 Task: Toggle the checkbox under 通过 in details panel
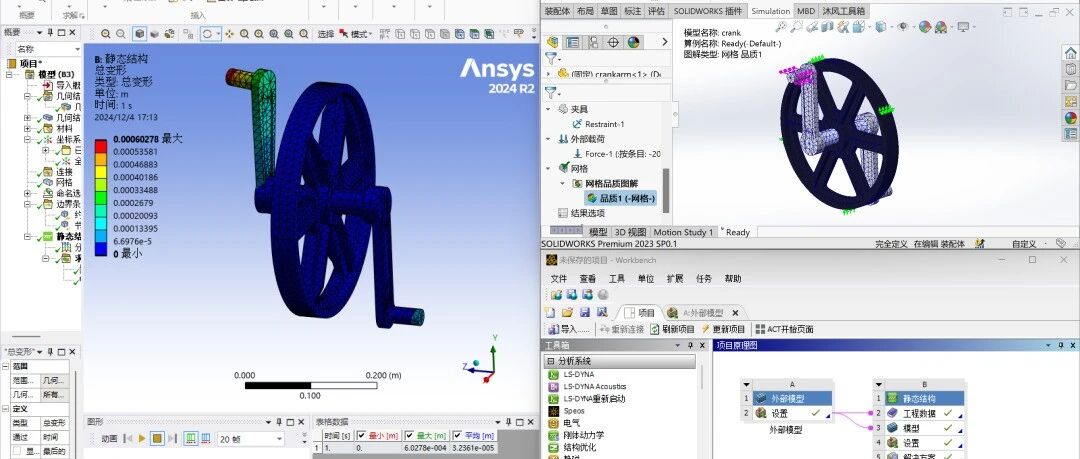[17, 451]
